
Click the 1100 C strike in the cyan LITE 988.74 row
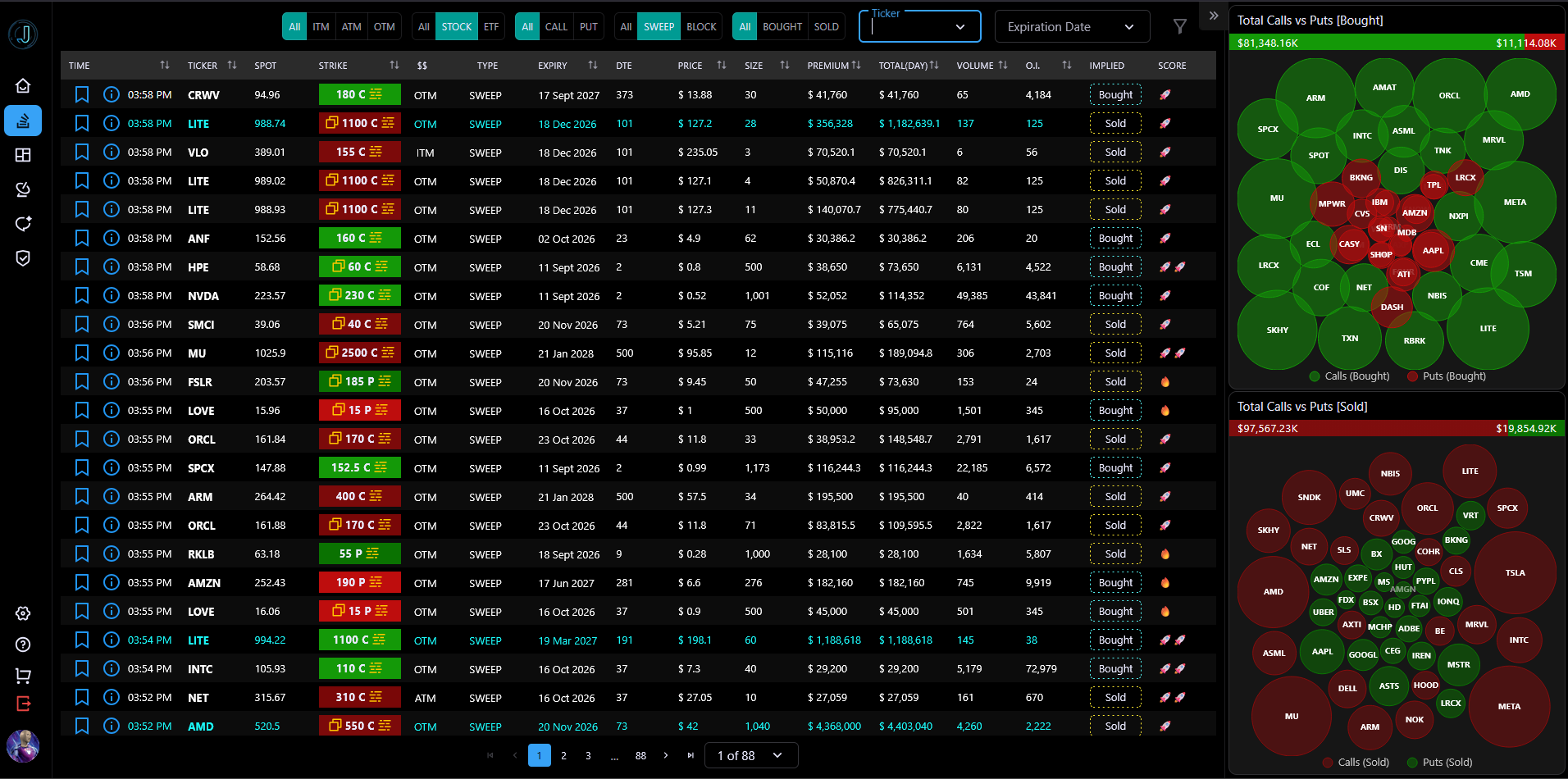[x=360, y=124]
